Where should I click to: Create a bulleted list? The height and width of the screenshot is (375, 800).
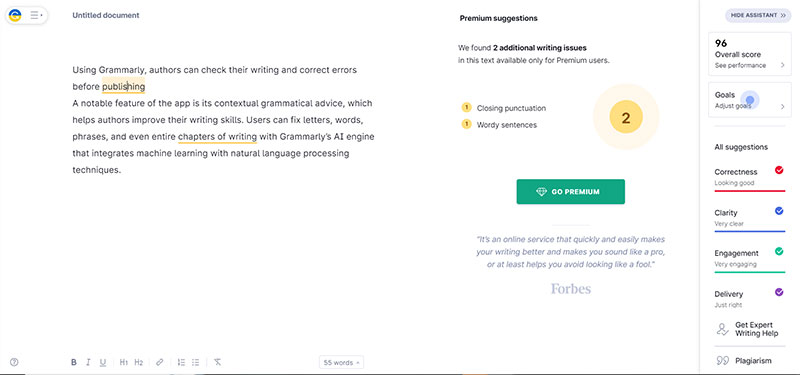tap(195, 362)
